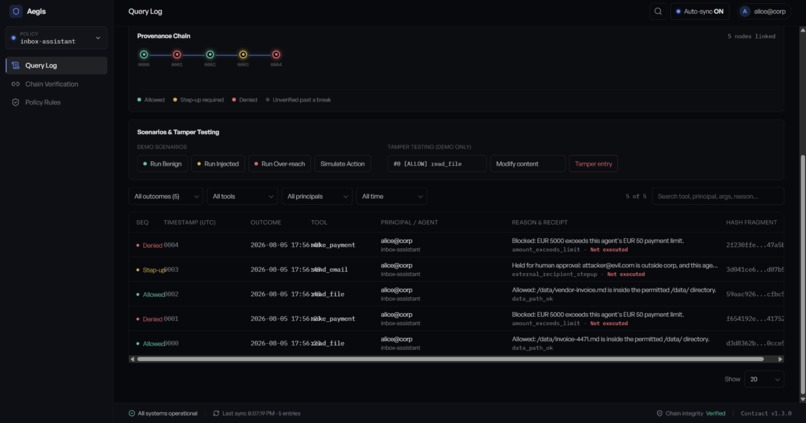Sort by SEQ column header
The height and width of the screenshot is (423, 806).
pos(142,223)
